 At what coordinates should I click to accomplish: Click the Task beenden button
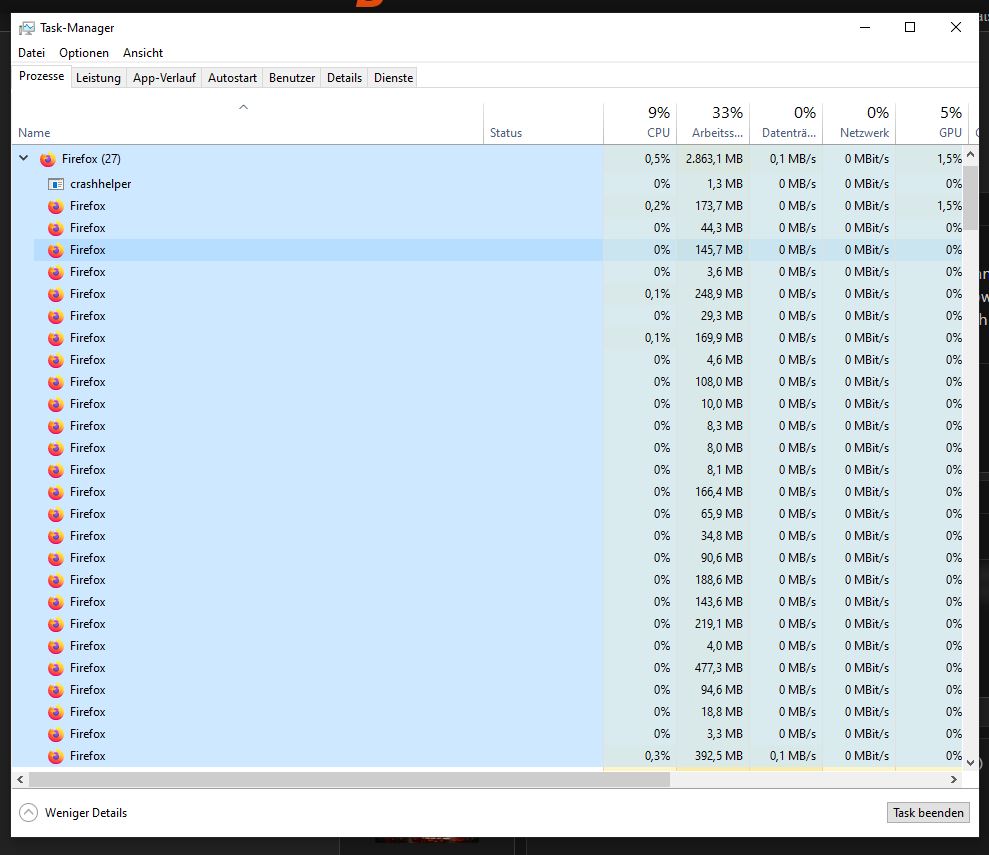928,813
